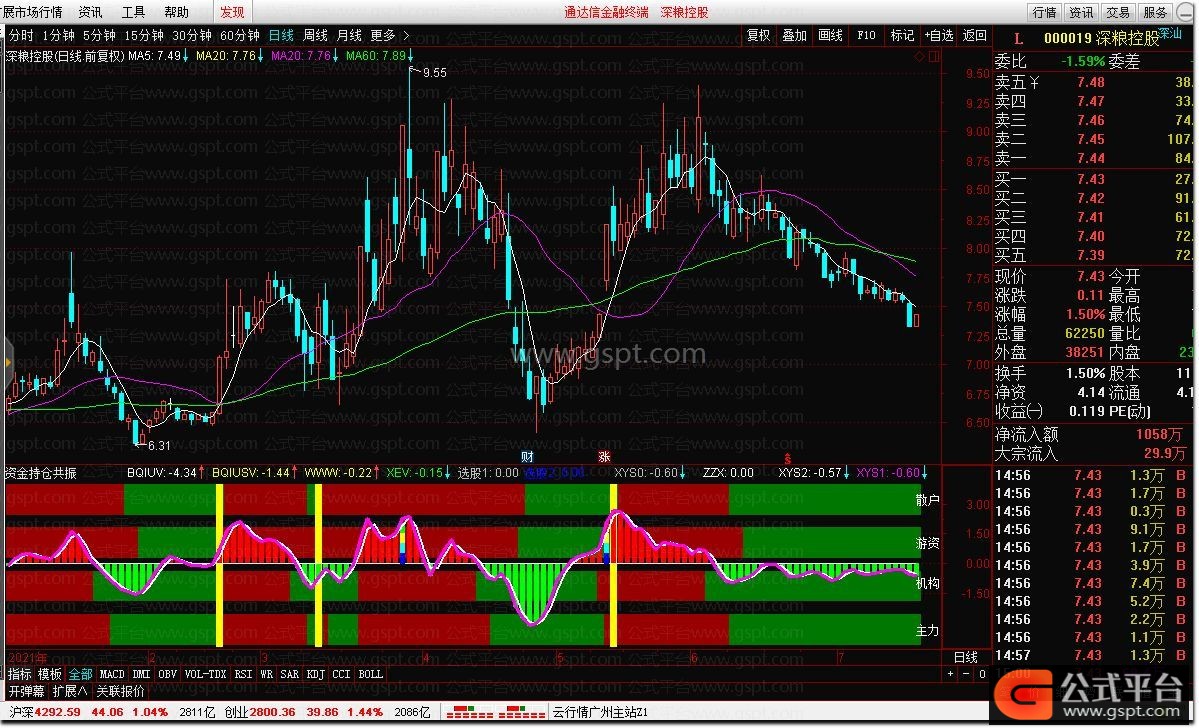Select the 30分钟 period tab
Screen dimensions: 1199x728
192,35
